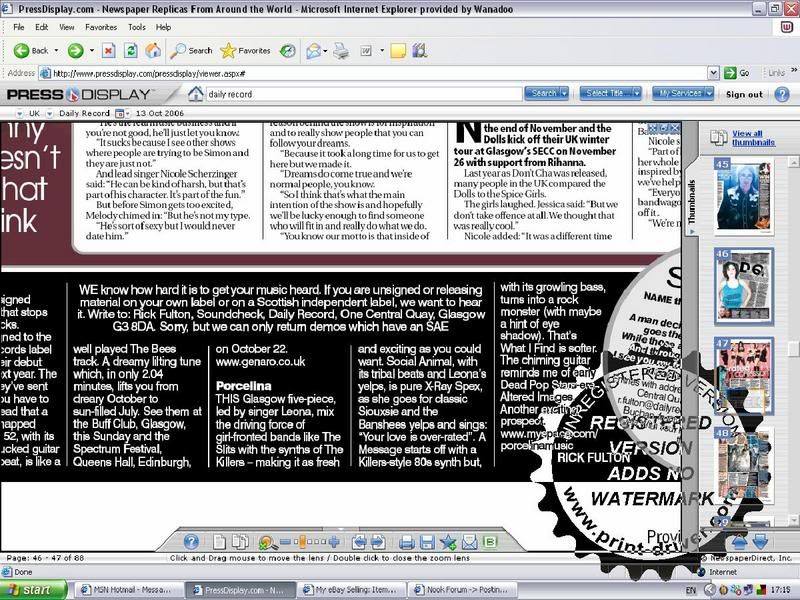Open page 45 thumbnail
The height and width of the screenshot is (600, 800).
point(744,196)
